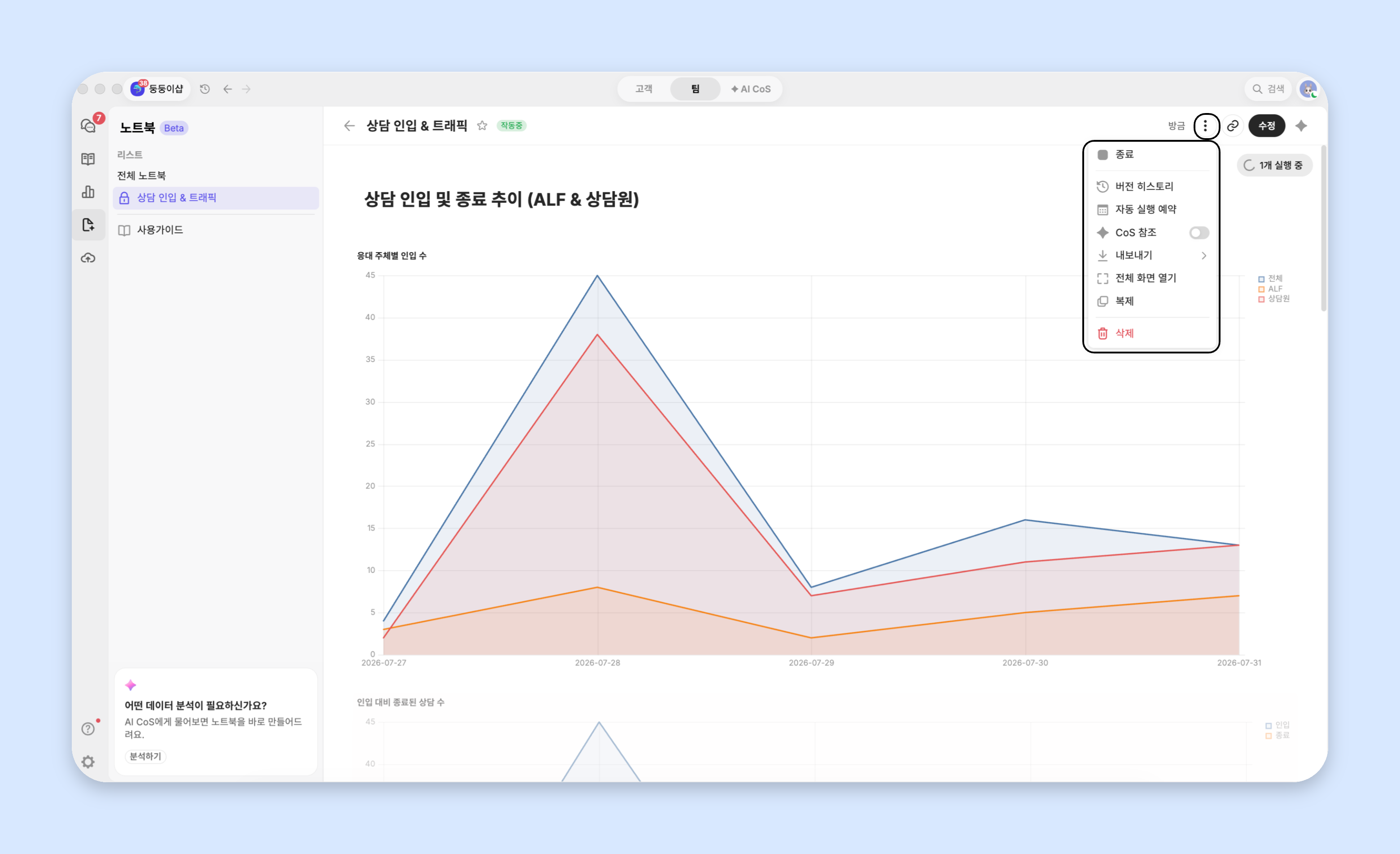Star the 상담 인입 & 트래픽 notebook
Image resolution: width=1400 pixels, height=854 pixels.
click(x=482, y=126)
